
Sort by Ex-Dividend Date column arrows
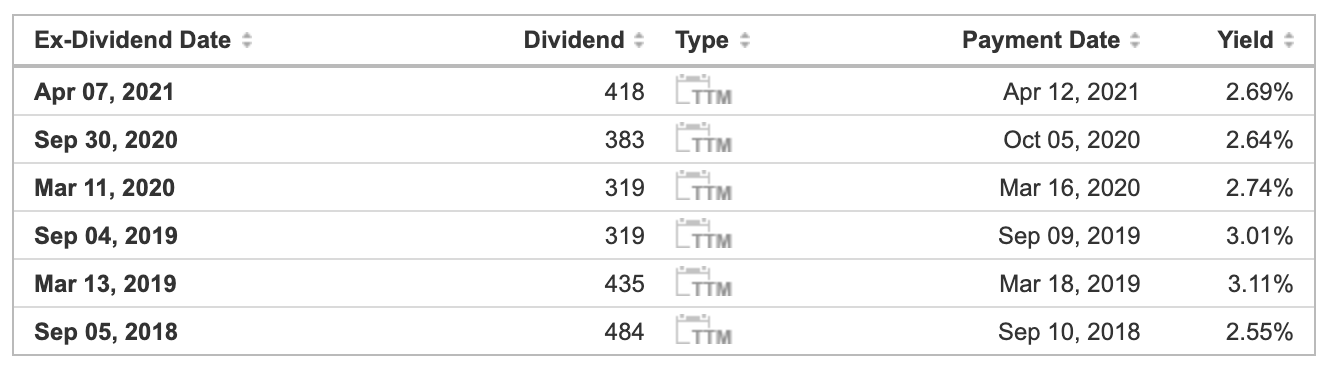(x=247, y=41)
